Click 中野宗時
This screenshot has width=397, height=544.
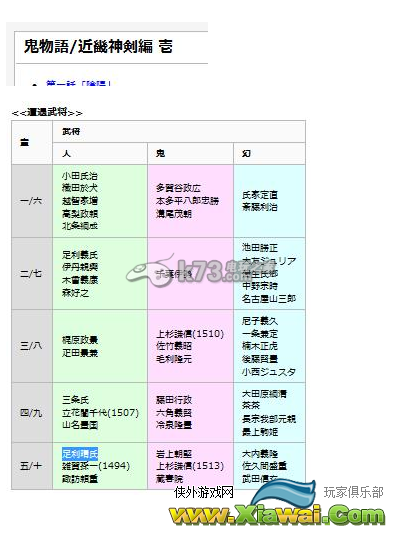tap(260, 286)
